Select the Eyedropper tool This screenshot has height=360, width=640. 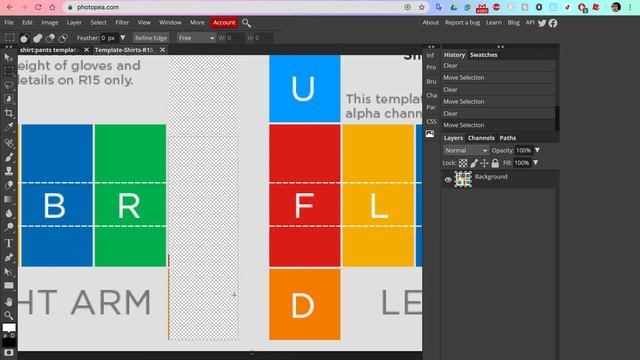coord(9,127)
